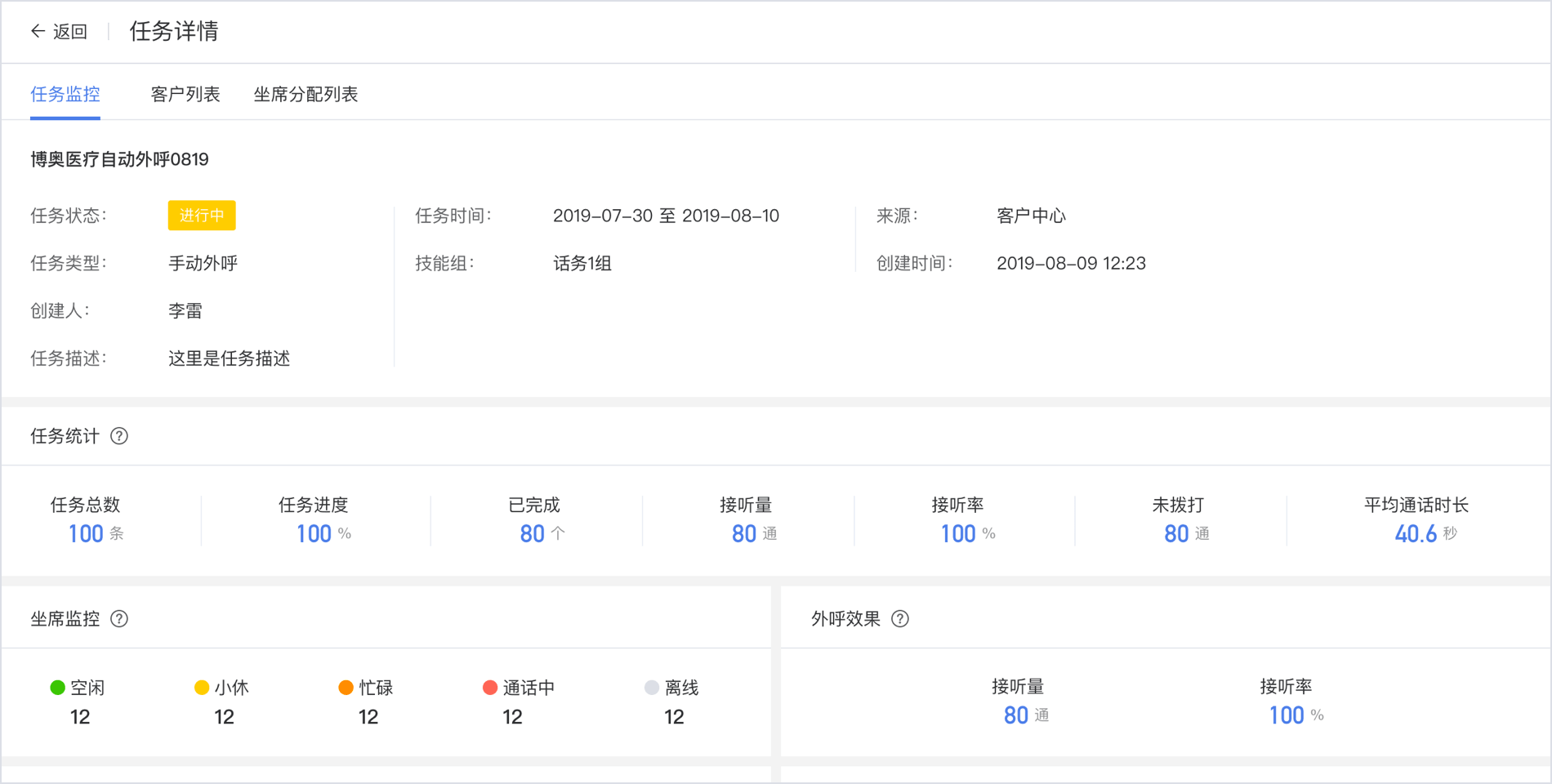Click the orange 忙碌 status dot
This screenshot has width=1552, height=784.
point(346,688)
